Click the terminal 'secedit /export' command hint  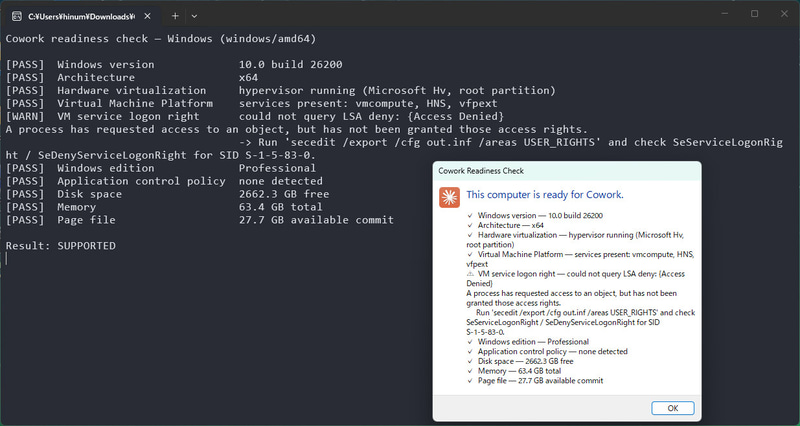(x=394, y=148)
